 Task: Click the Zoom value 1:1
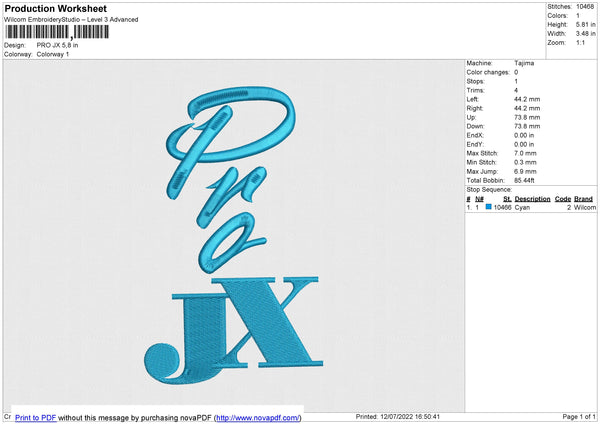tap(580, 42)
